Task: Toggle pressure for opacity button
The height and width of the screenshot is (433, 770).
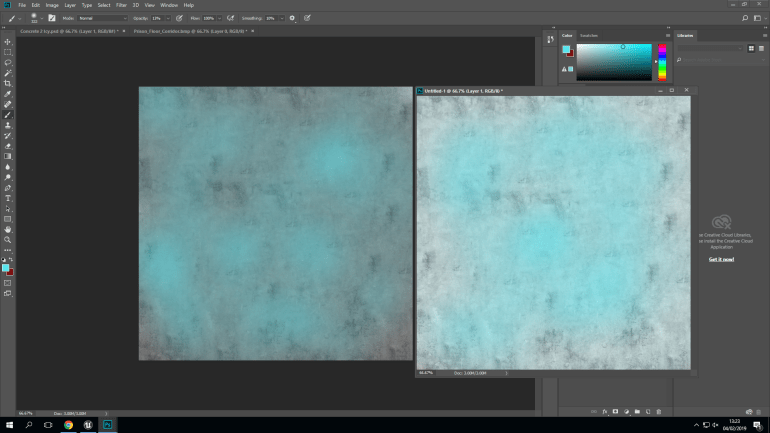Action: 179,18
